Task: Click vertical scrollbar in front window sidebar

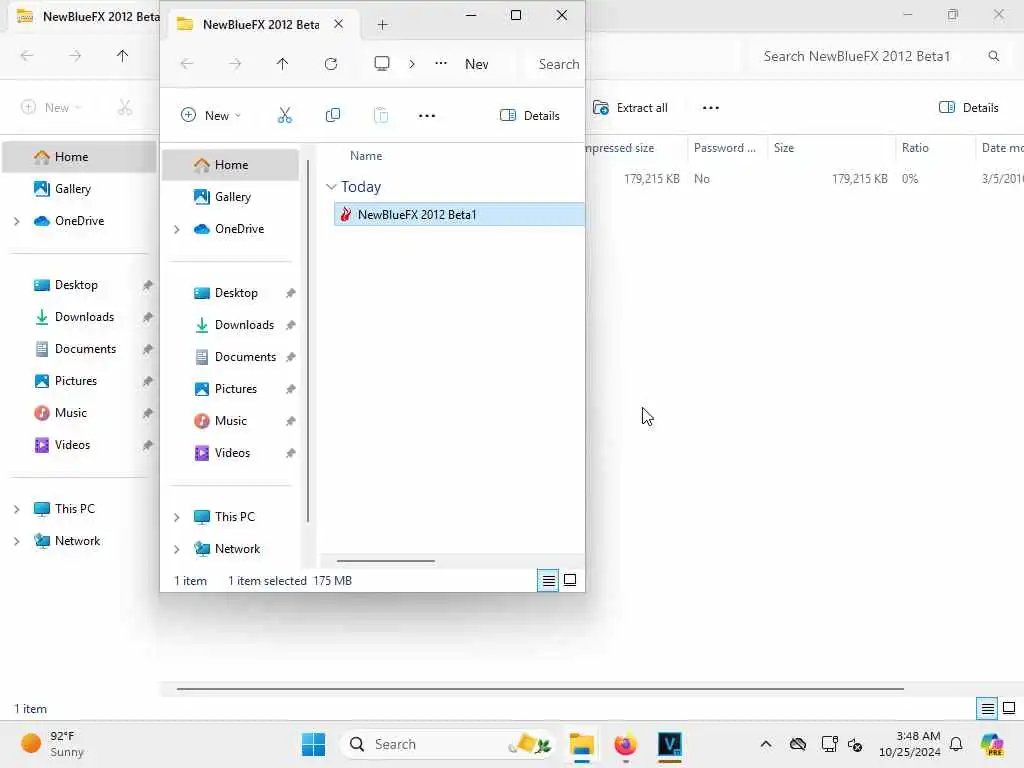Action: [x=308, y=341]
